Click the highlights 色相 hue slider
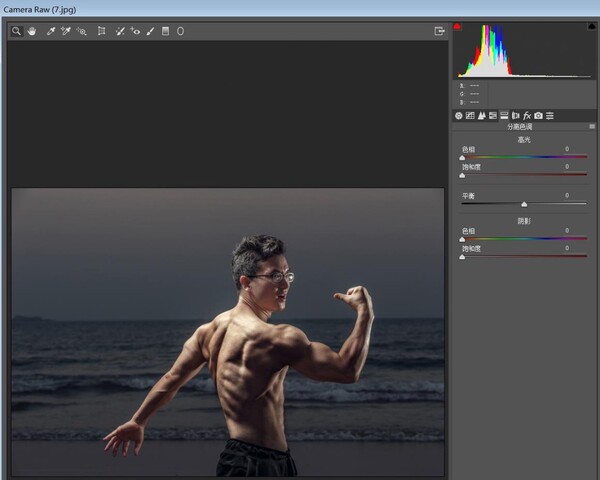The image size is (600, 480). (524, 157)
